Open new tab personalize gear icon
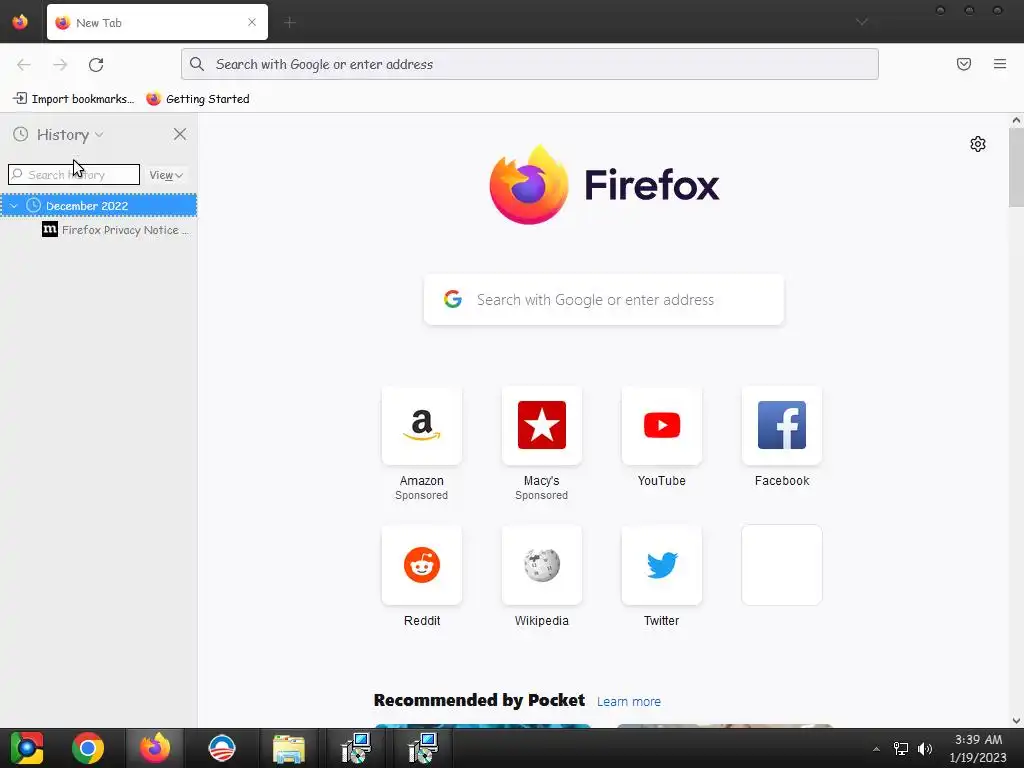This screenshot has width=1024, height=768. point(978,144)
